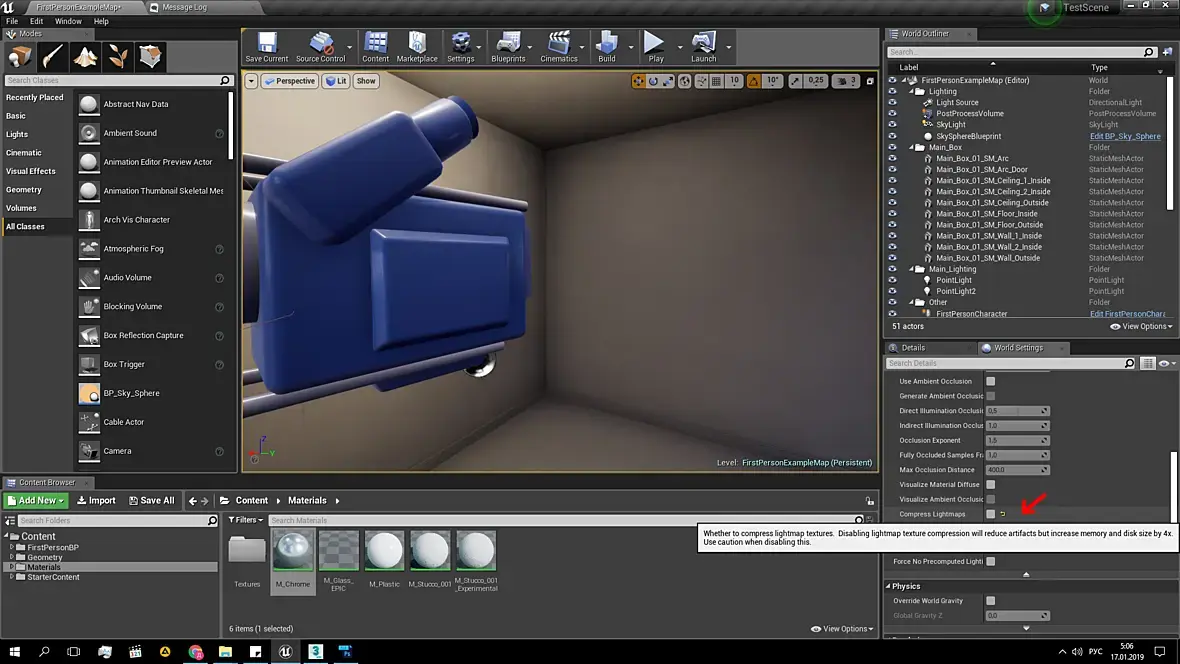
Task: Switch to the Details tab
Action: 913,348
